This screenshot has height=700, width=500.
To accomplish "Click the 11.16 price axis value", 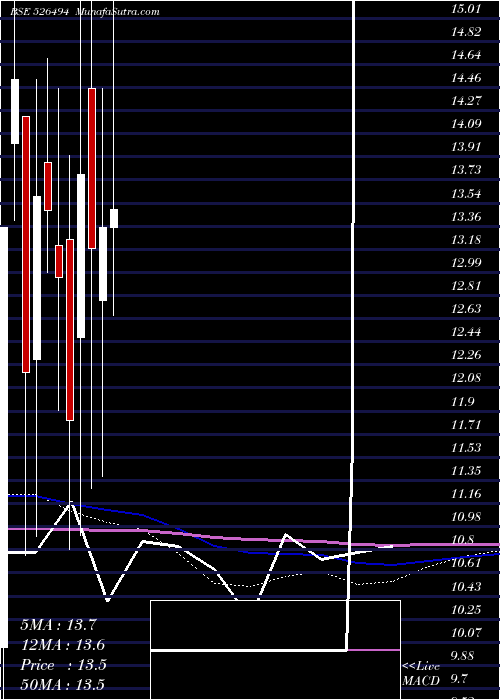I will pyautogui.click(x=466, y=494).
